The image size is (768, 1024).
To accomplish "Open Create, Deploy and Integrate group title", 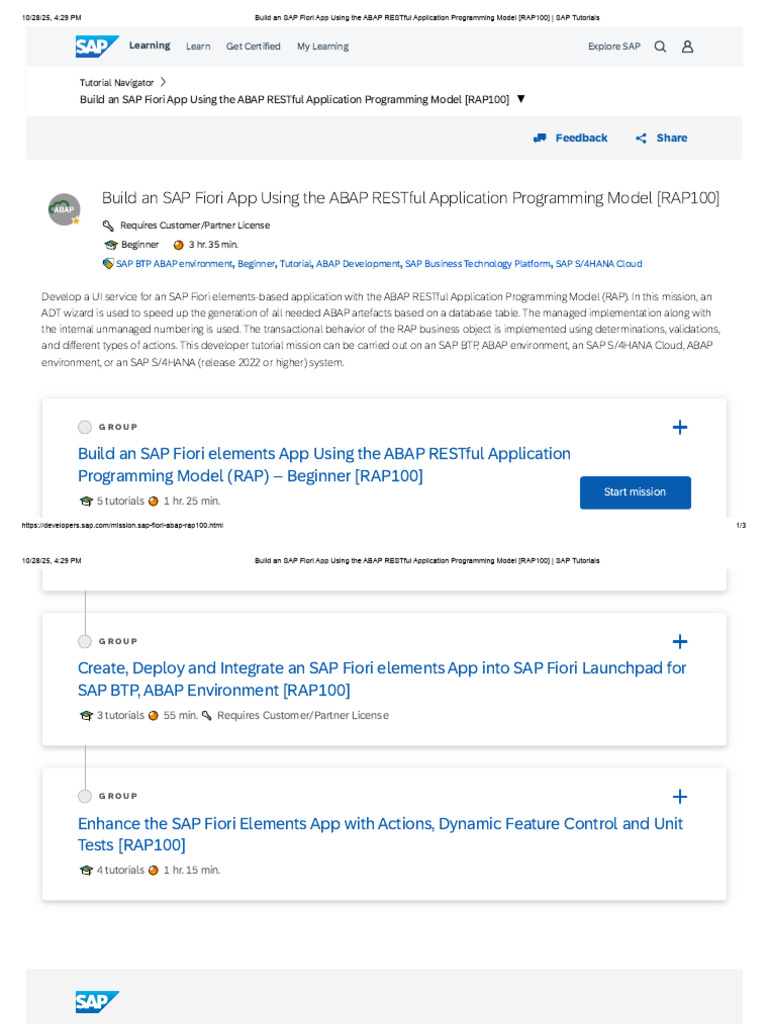I will click(x=382, y=679).
